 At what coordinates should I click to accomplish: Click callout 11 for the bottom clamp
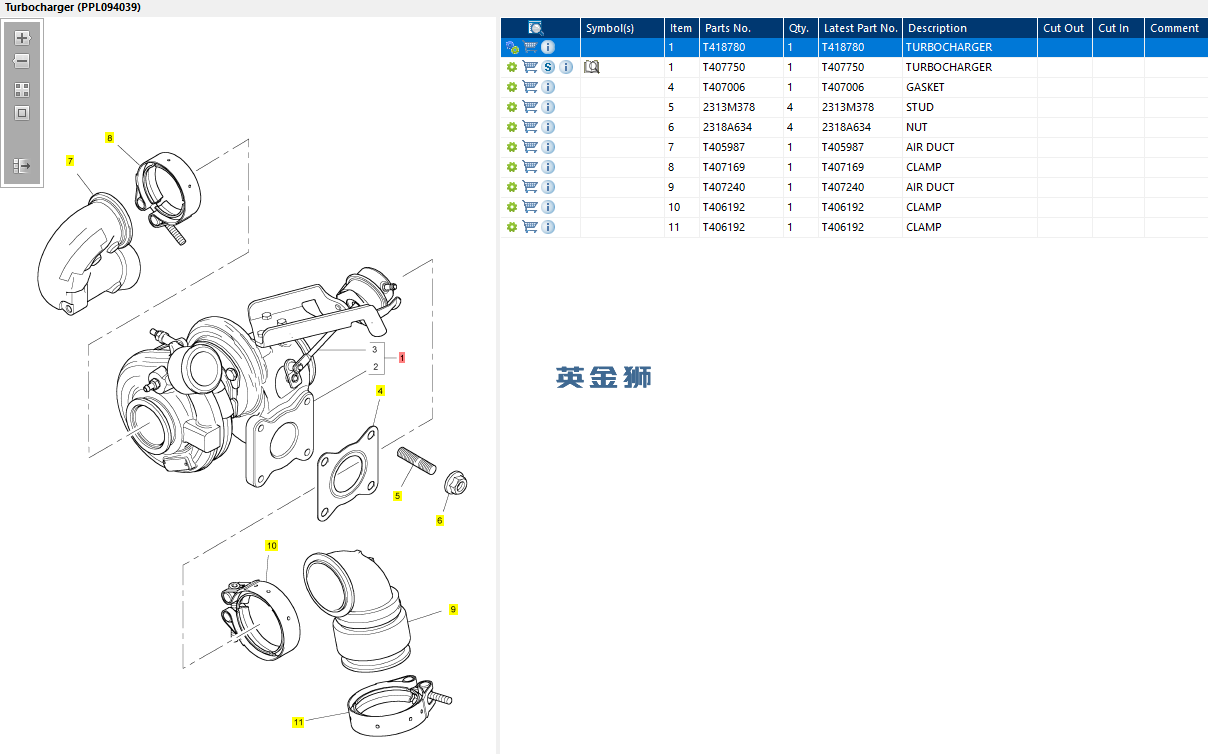click(x=298, y=721)
